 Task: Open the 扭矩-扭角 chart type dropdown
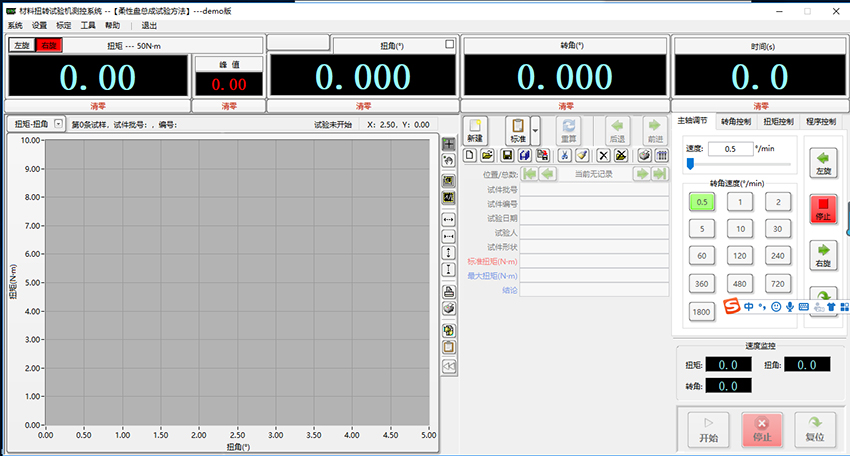(58, 124)
